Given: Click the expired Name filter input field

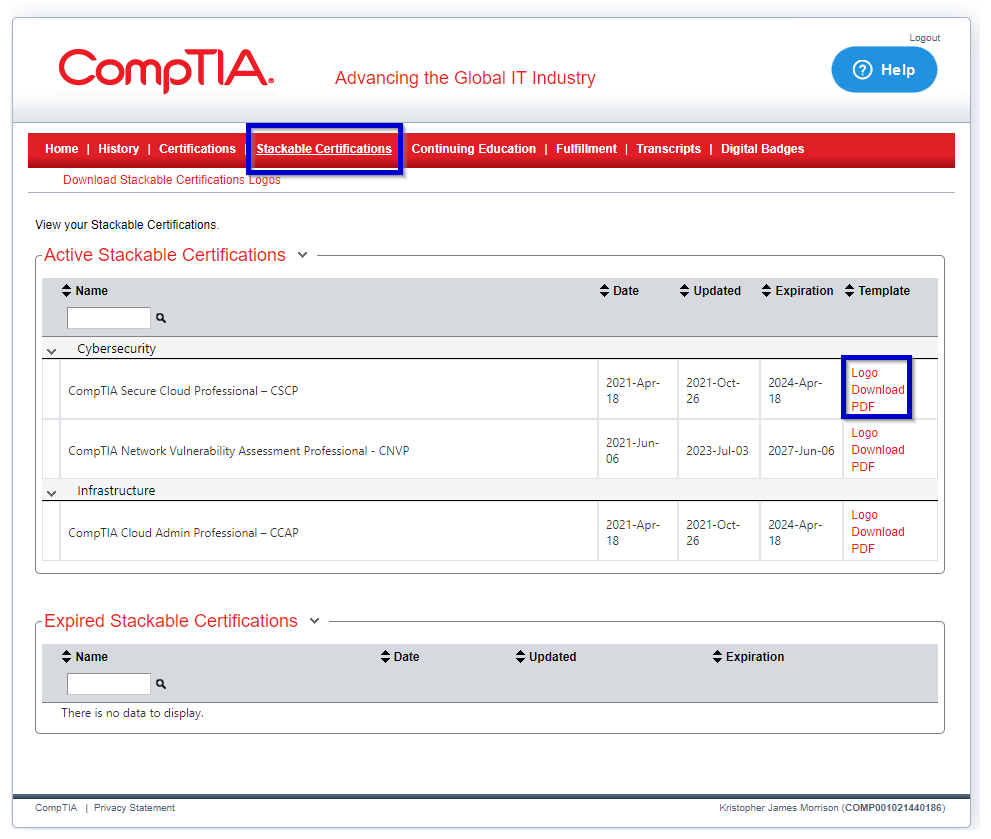Looking at the screenshot, I should tap(109, 684).
